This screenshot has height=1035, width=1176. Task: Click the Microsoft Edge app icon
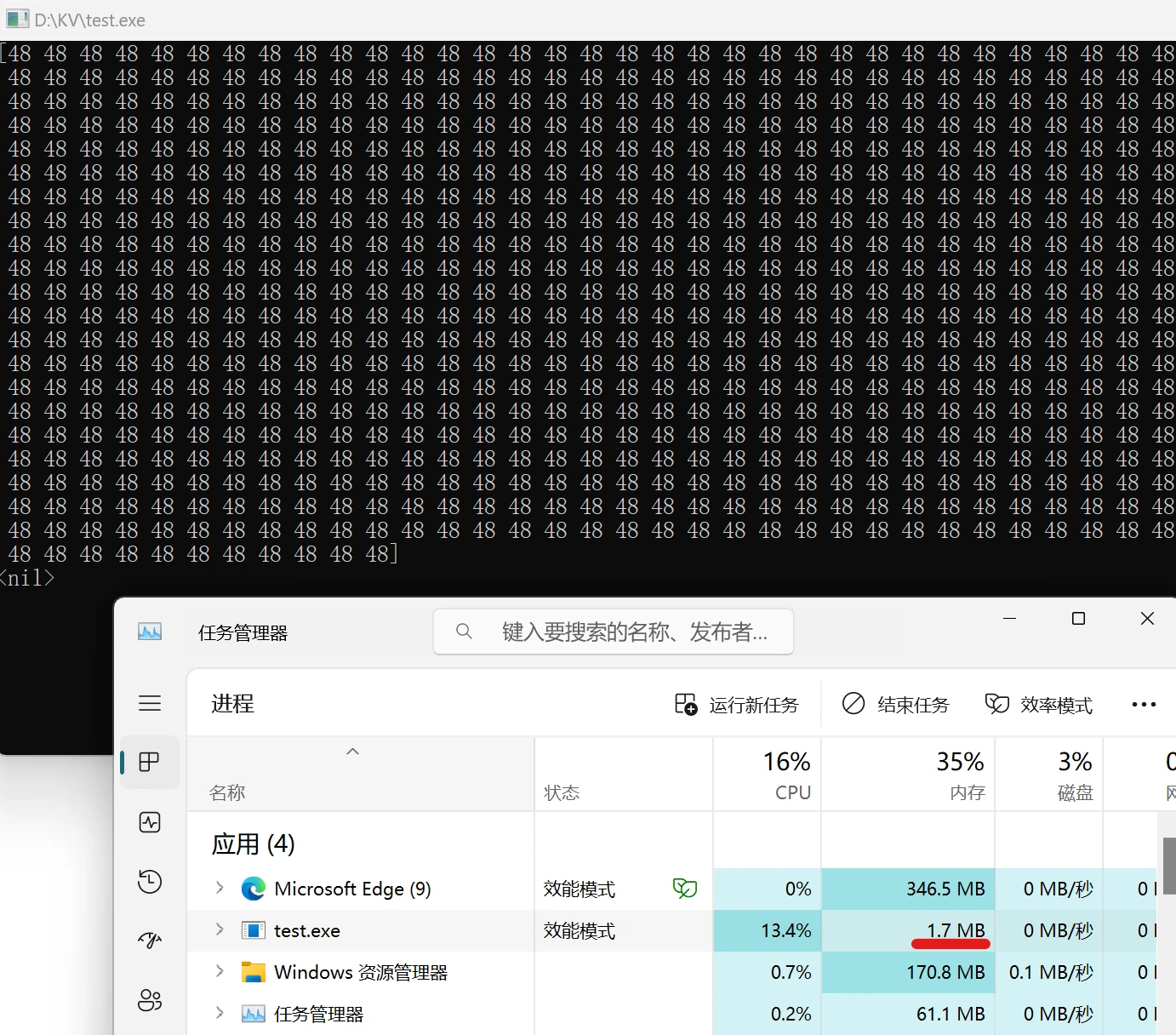point(253,889)
